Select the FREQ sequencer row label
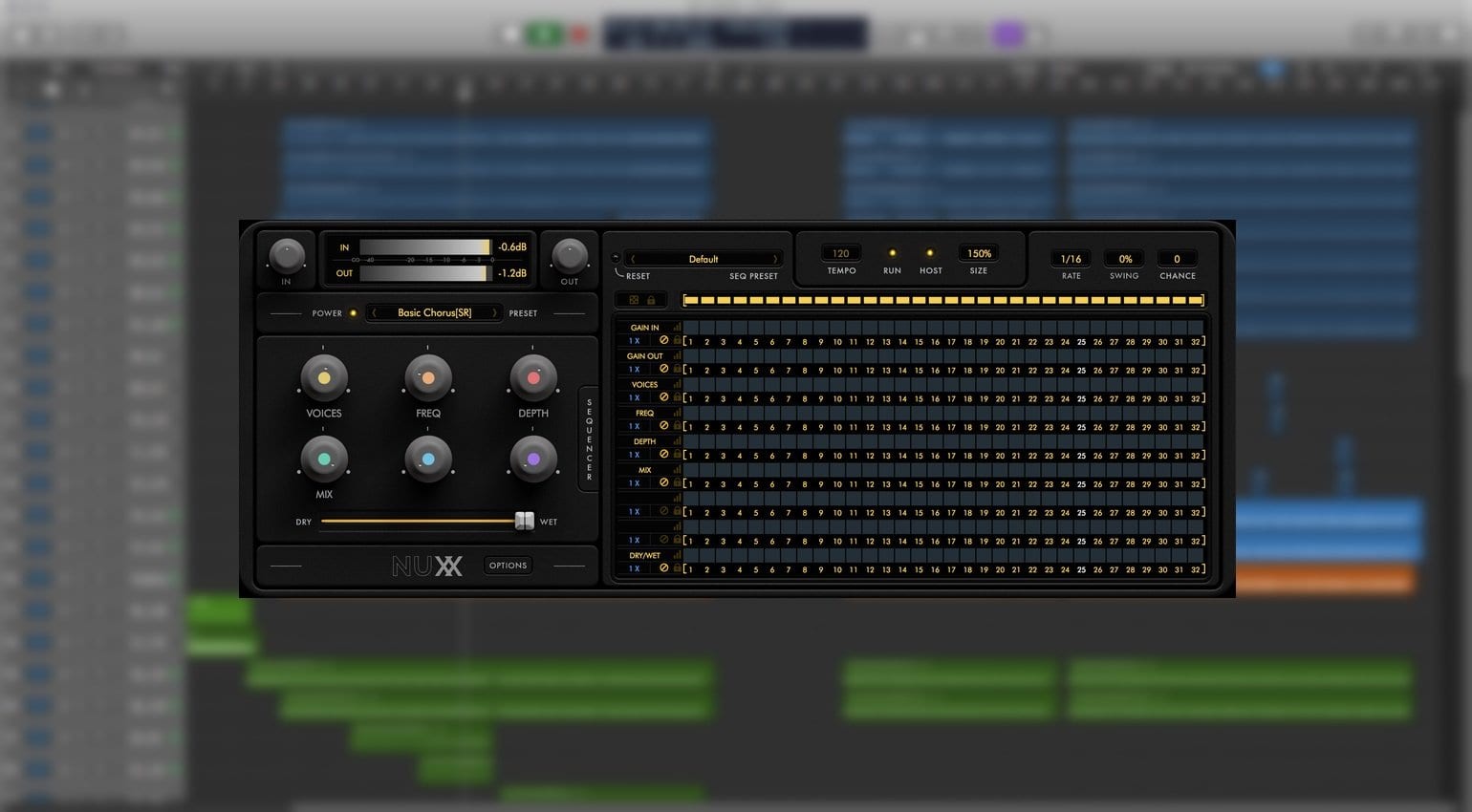The width and height of the screenshot is (1472, 812). 644,414
